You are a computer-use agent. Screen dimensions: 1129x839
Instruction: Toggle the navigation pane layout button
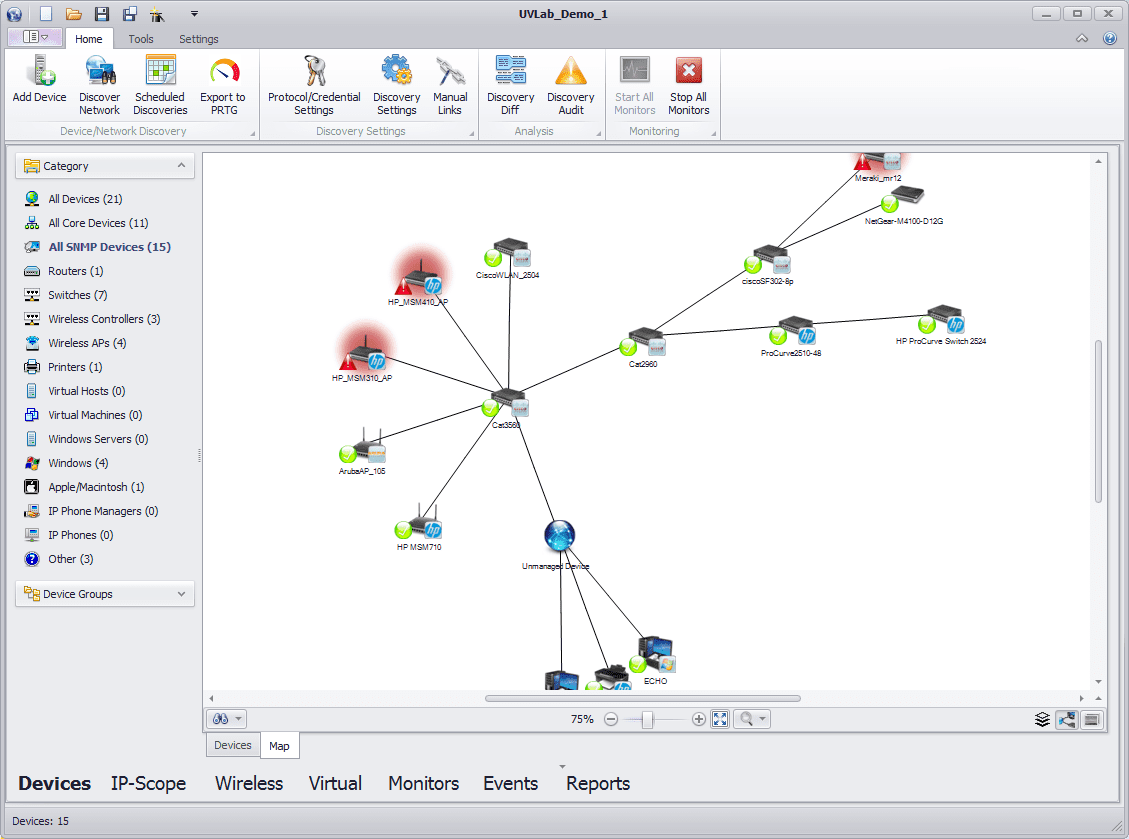tap(35, 37)
